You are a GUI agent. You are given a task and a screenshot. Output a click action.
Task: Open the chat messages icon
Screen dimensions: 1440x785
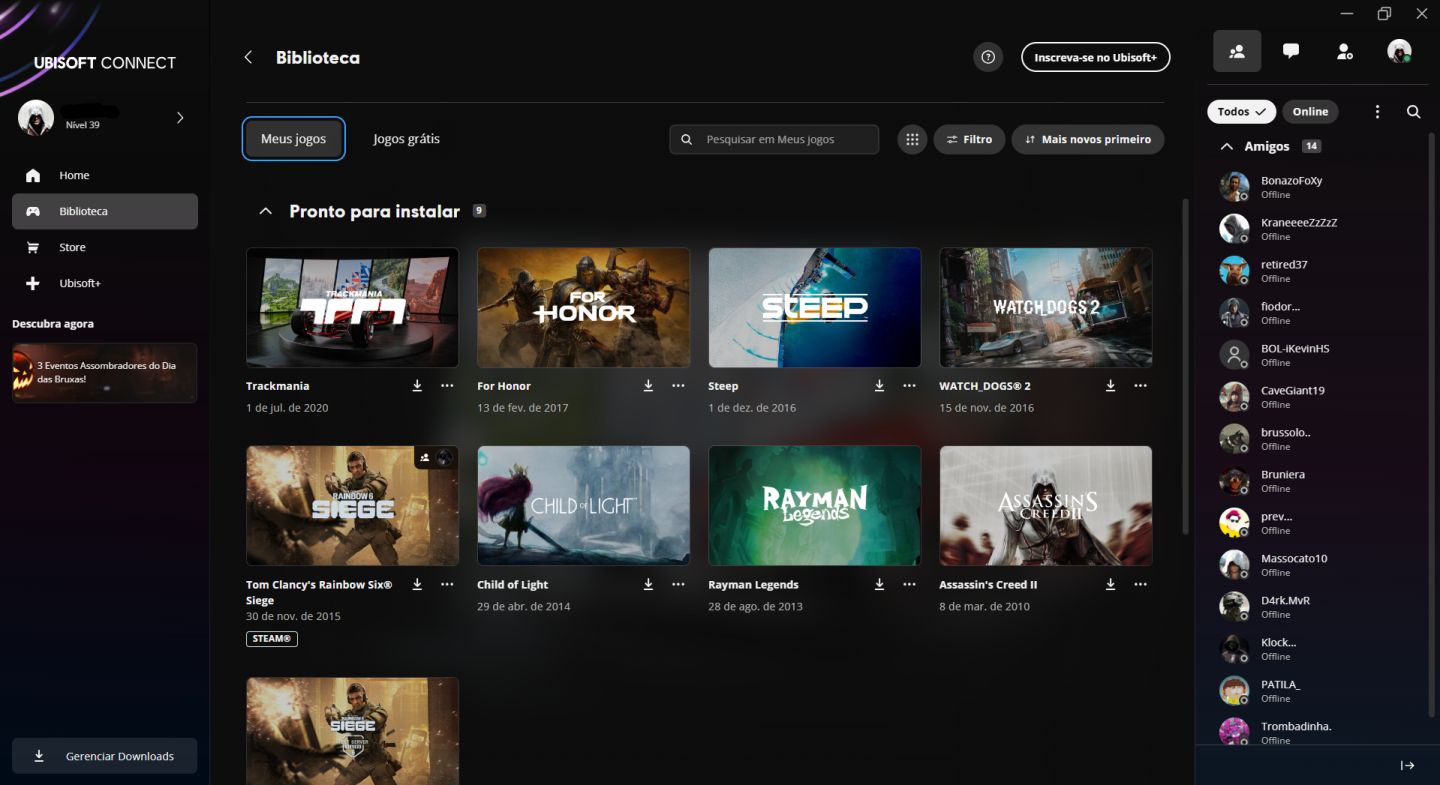1291,51
